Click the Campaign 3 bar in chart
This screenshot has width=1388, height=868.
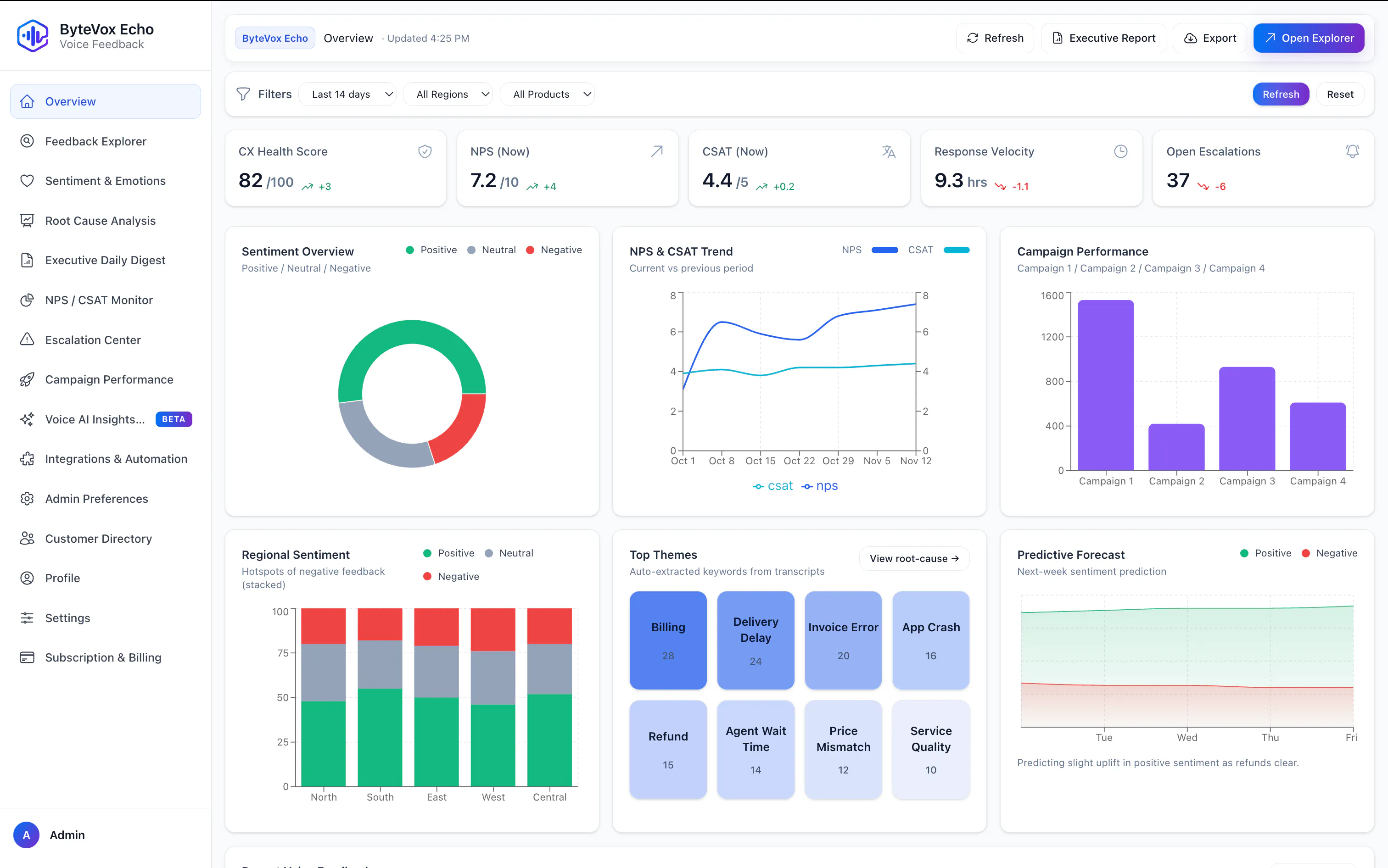tap(1247, 418)
